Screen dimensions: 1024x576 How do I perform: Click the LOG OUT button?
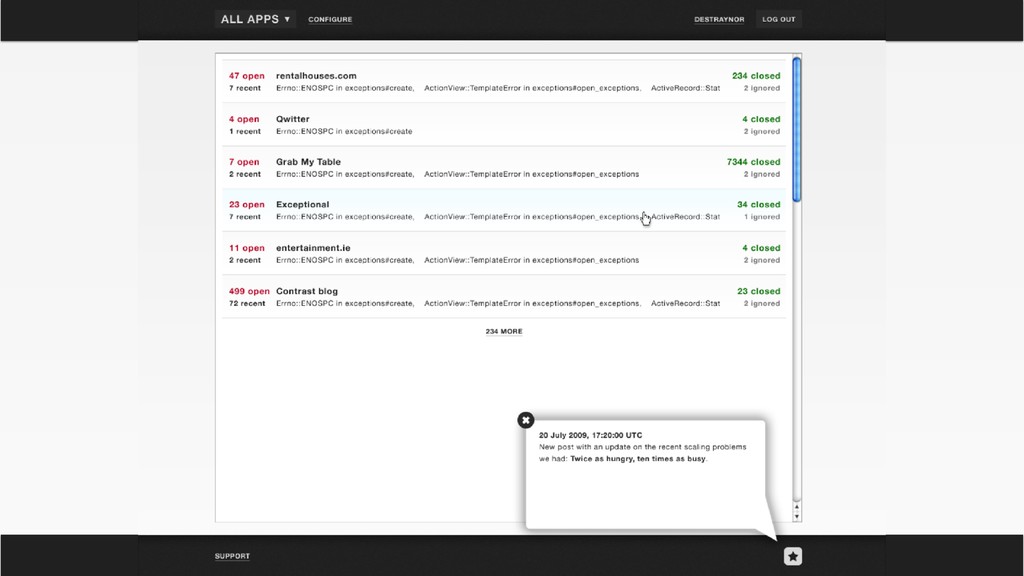[x=778, y=19]
